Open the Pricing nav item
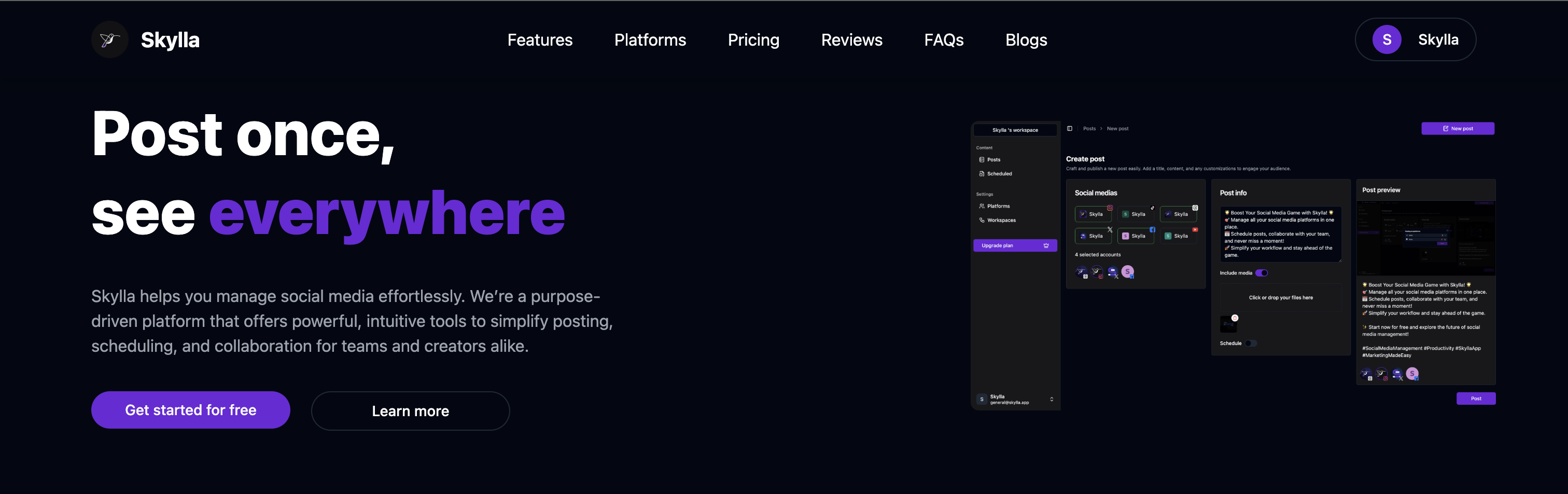Viewport: 1568px width, 494px height. pyautogui.click(x=753, y=40)
